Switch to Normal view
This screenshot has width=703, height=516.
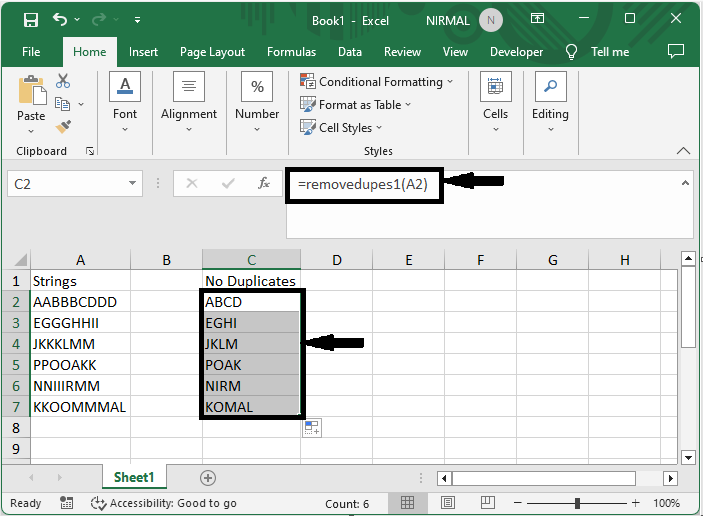point(407,503)
